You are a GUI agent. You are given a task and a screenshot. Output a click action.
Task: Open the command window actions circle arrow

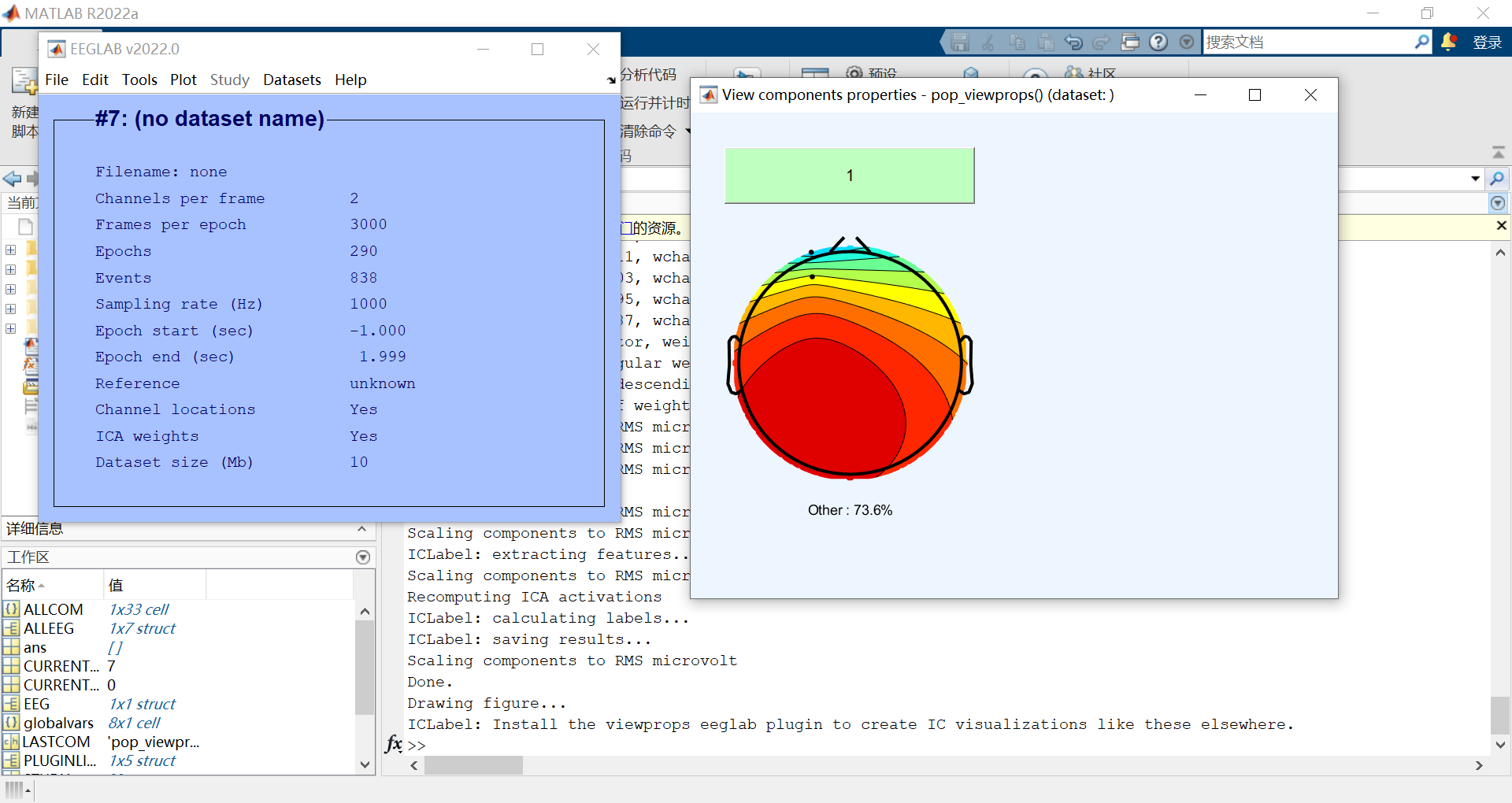point(1498,204)
